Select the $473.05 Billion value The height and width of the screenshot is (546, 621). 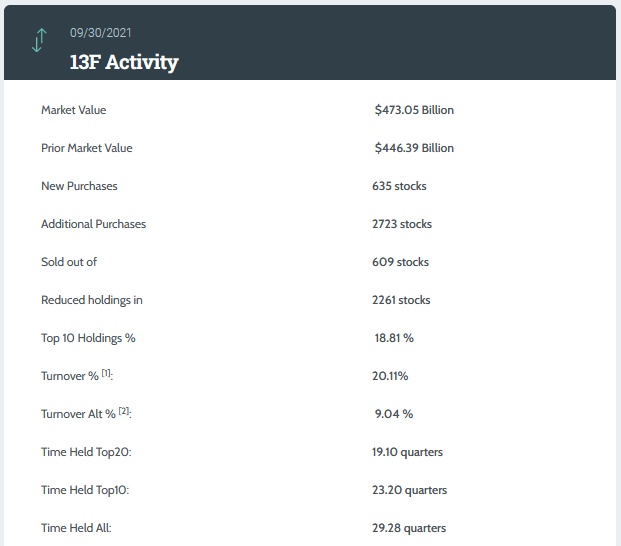click(414, 110)
